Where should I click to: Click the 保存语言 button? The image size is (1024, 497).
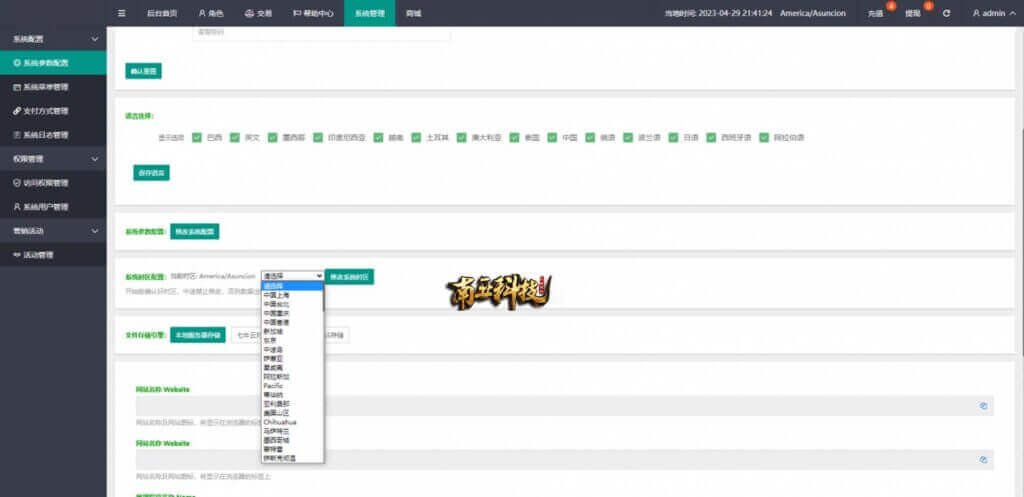coord(151,173)
